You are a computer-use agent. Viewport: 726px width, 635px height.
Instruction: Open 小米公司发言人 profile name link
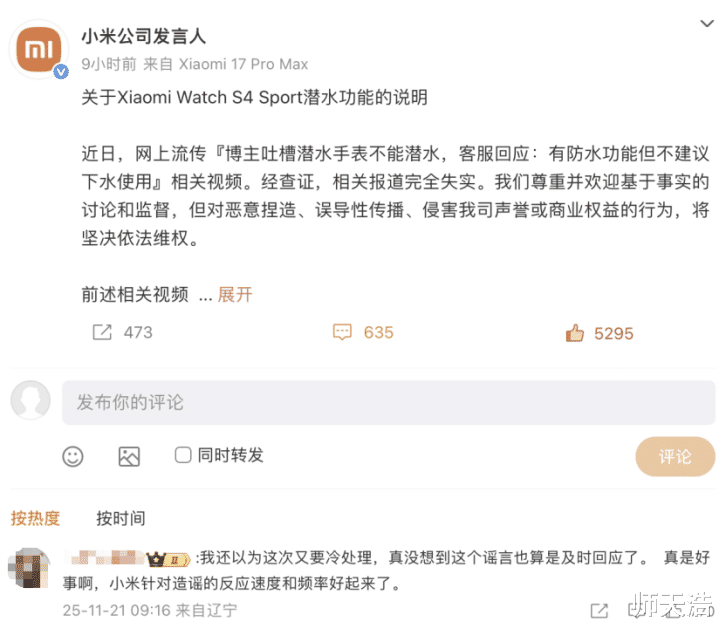pos(143,37)
